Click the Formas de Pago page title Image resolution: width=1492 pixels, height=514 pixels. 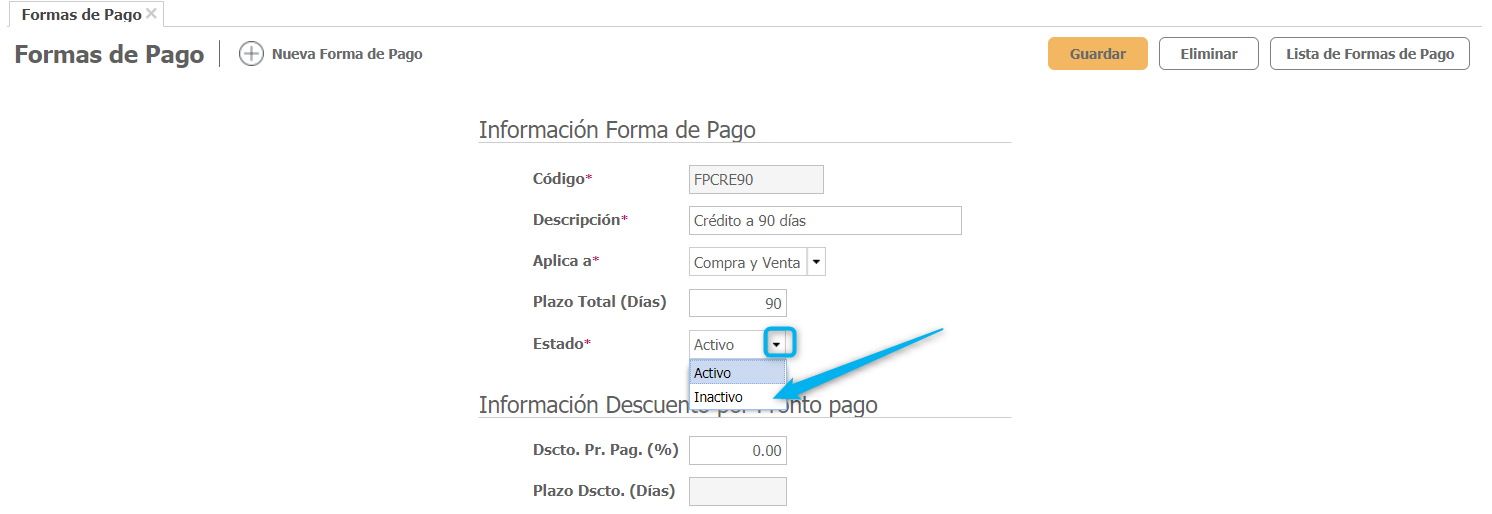109,54
